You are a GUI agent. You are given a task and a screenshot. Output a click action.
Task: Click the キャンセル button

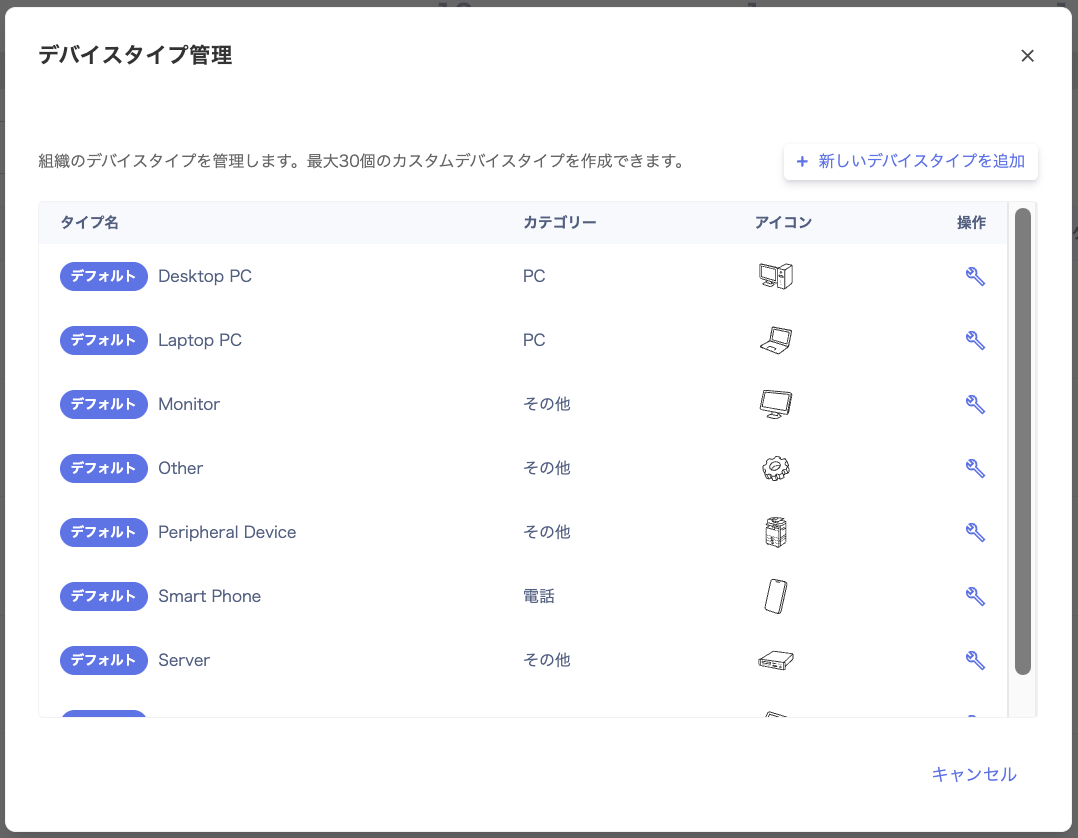coord(974,774)
